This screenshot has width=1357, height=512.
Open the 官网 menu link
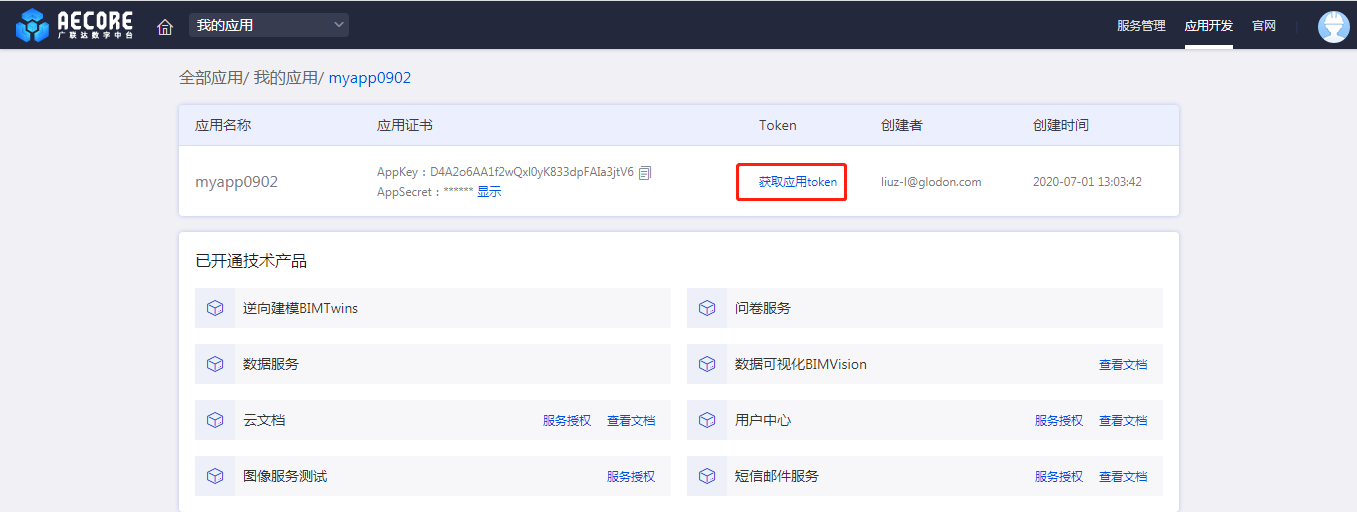1264,26
